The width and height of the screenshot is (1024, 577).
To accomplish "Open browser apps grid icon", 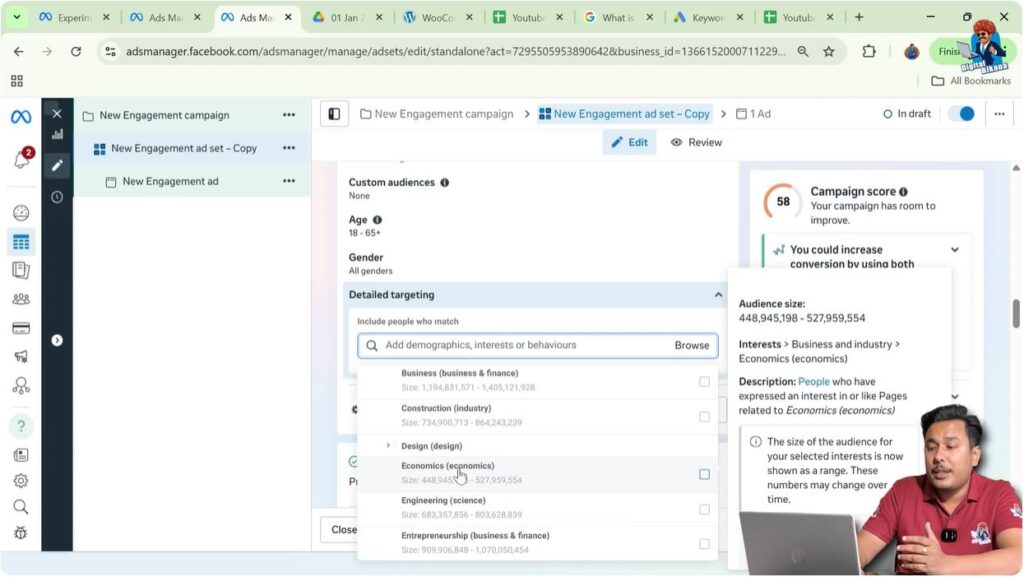I will point(17,81).
